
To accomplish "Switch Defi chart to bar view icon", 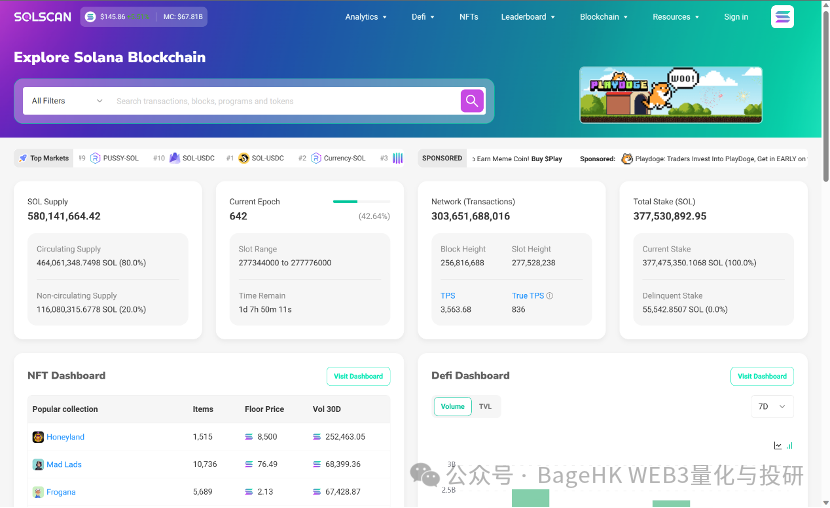I will [x=789, y=446].
